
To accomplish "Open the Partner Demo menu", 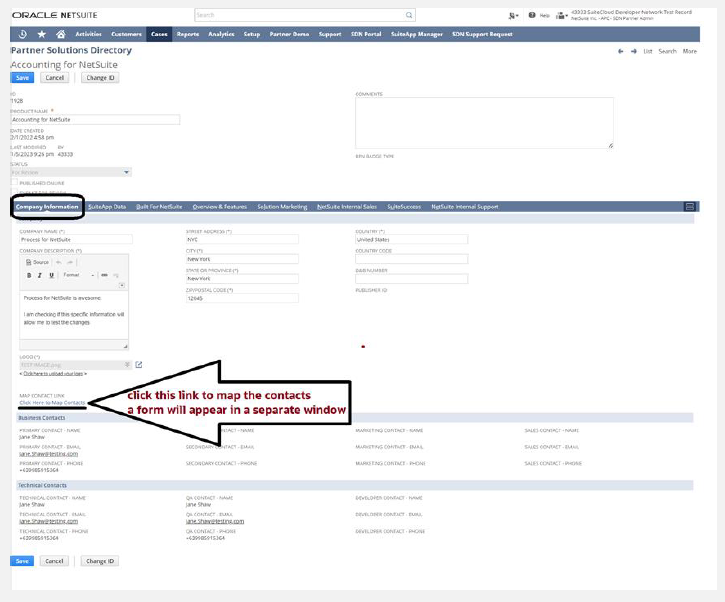I will click(289, 34).
